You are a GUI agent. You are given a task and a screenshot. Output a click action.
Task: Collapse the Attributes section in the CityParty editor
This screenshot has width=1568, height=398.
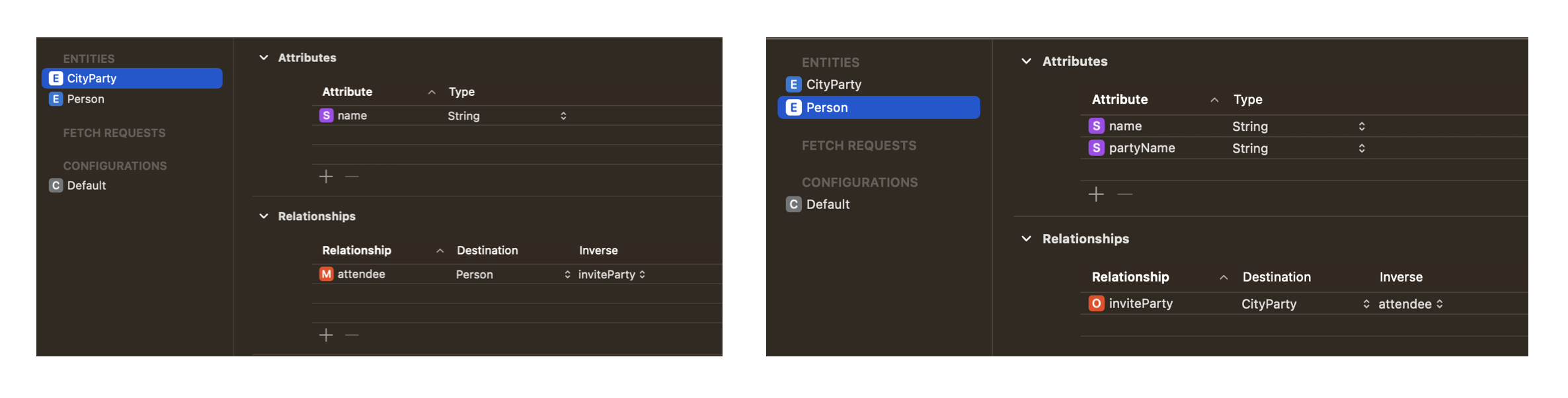click(264, 58)
